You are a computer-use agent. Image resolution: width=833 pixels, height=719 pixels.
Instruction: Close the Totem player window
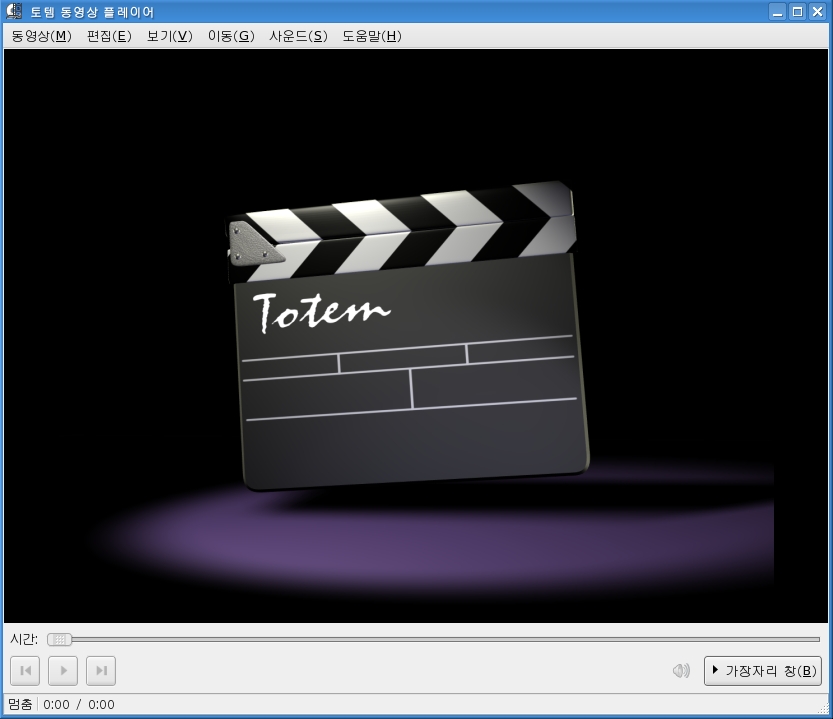pyautogui.click(x=817, y=11)
